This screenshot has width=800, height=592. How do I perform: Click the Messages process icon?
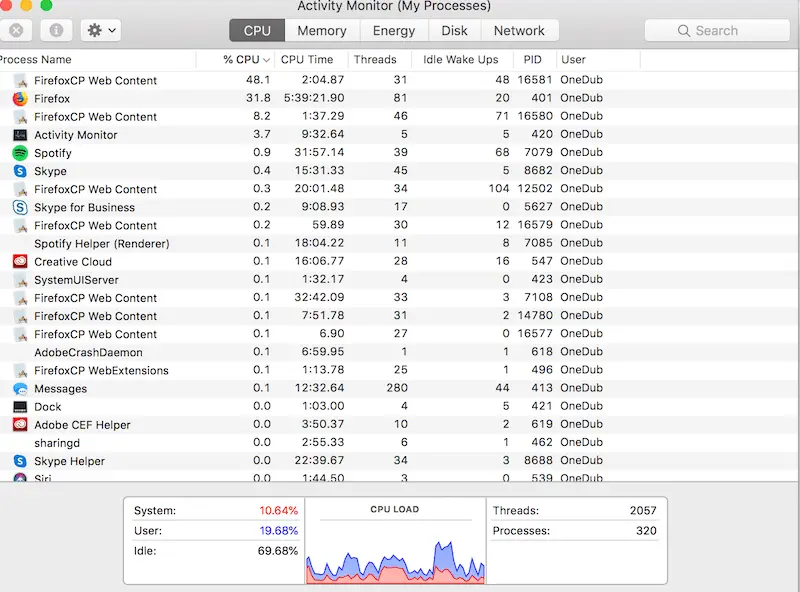click(x=20, y=389)
